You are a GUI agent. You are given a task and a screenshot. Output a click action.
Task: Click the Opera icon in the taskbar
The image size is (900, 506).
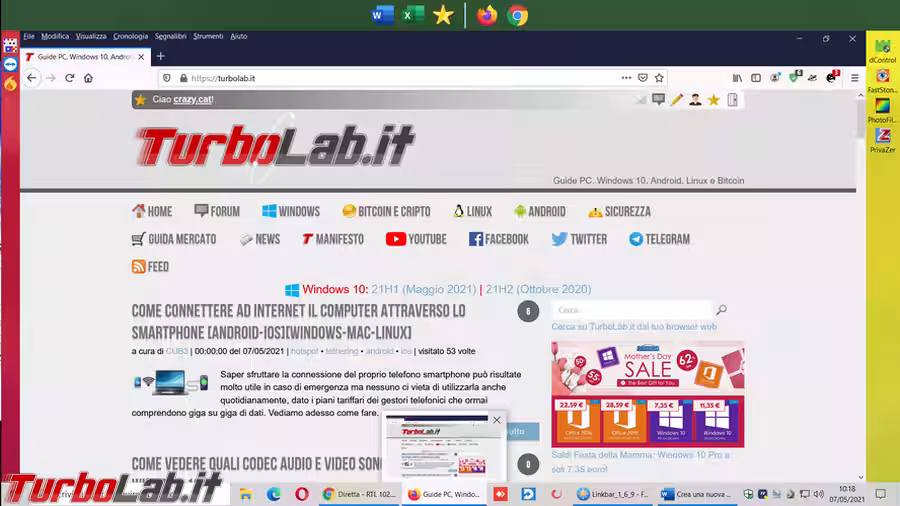(x=301, y=494)
